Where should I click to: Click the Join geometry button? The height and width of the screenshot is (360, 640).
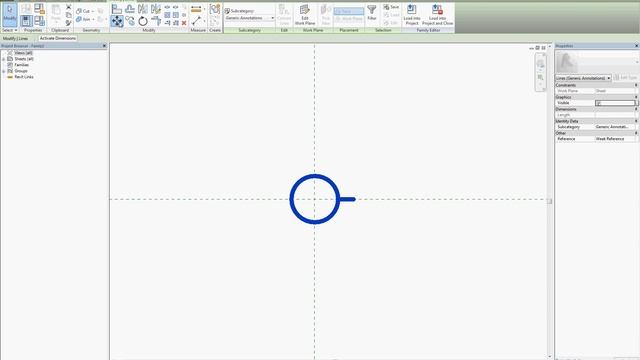84,19
